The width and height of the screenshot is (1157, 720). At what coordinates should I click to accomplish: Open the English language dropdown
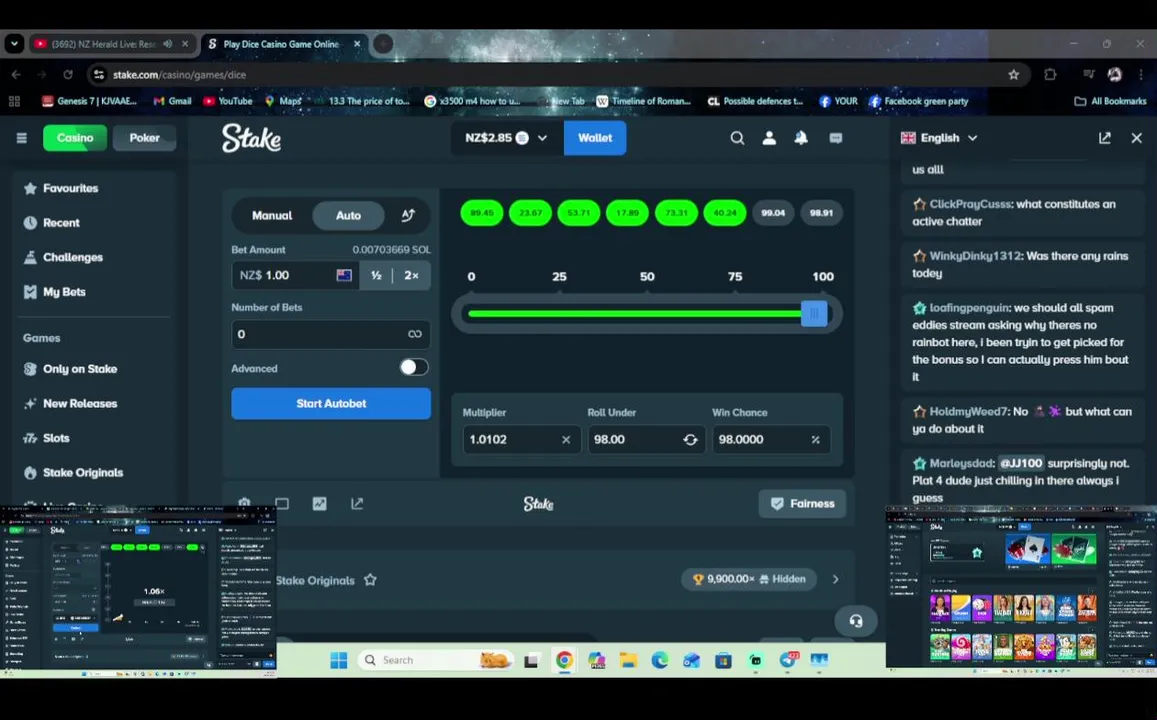coord(939,138)
